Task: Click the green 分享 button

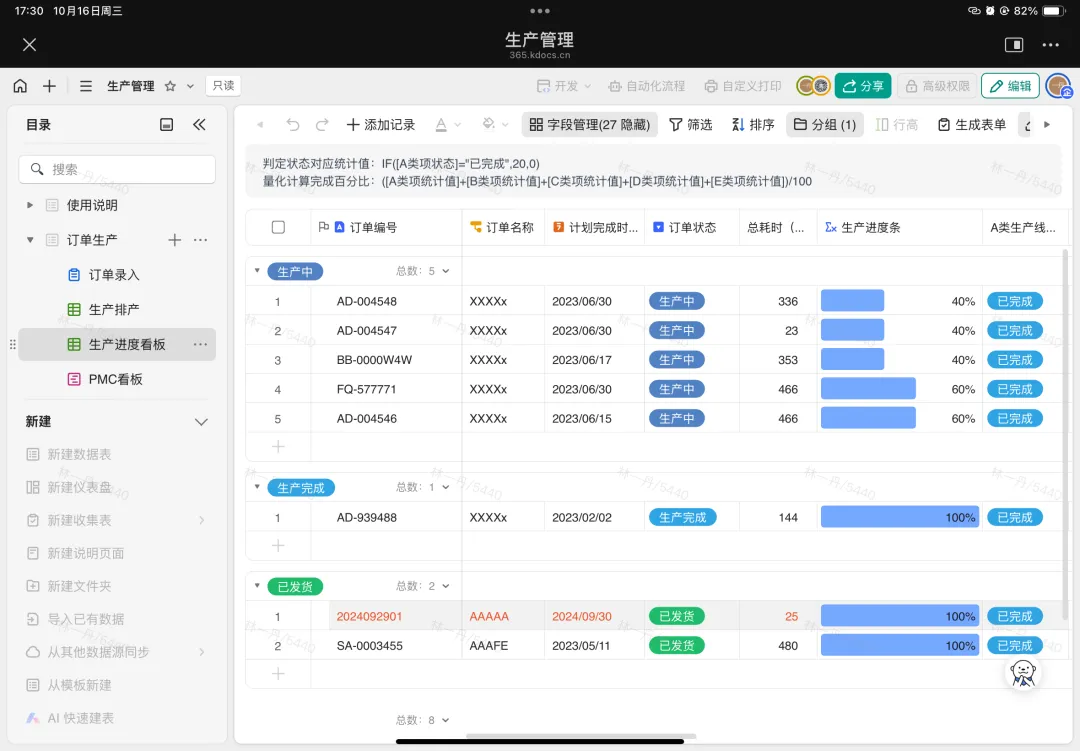Action: point(862,86)
